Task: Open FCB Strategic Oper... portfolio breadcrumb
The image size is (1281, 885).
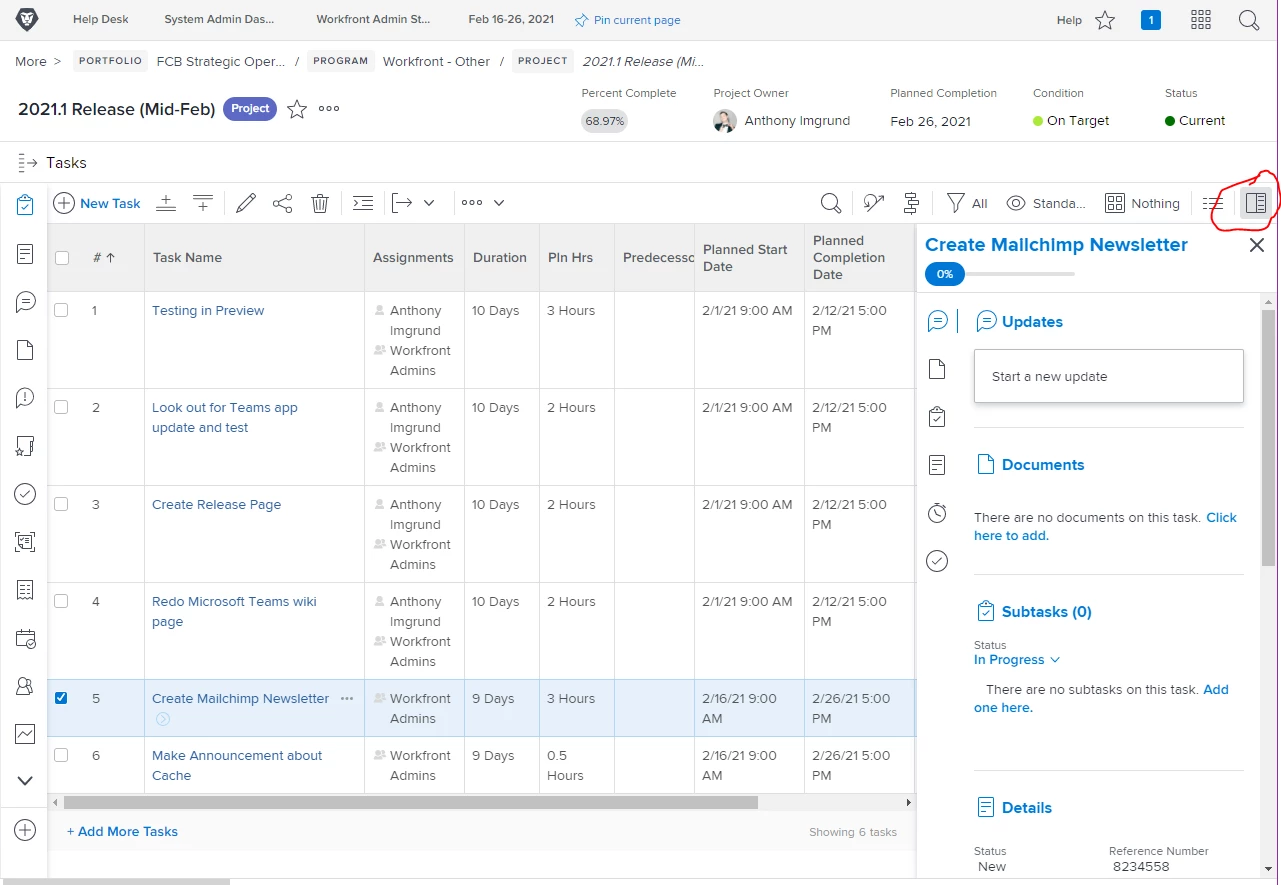Action: pyautogui.click(x=221, y=61)
